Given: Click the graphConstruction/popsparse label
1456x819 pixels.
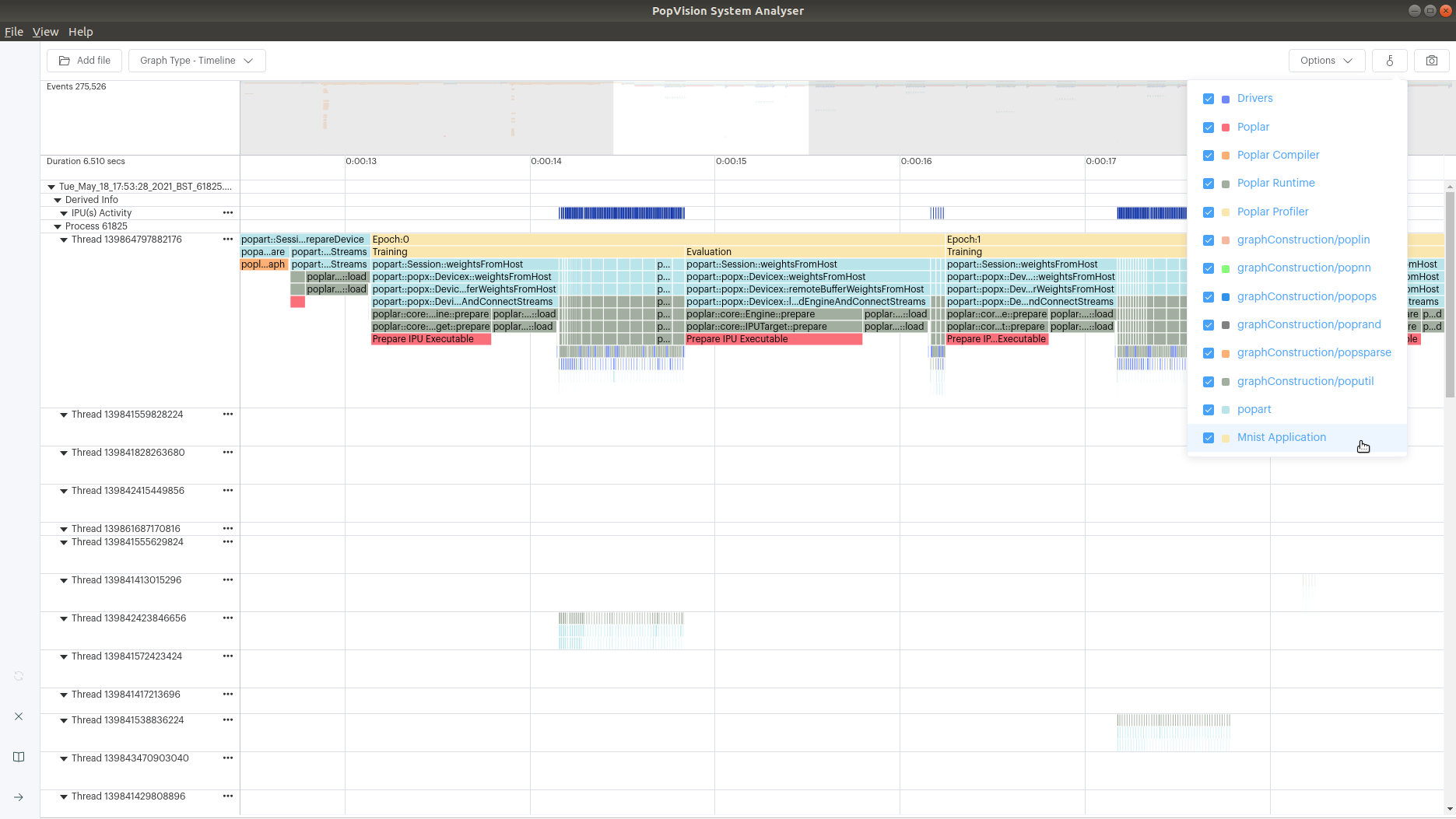Looking at the screenshot, I should [1314, 352].
